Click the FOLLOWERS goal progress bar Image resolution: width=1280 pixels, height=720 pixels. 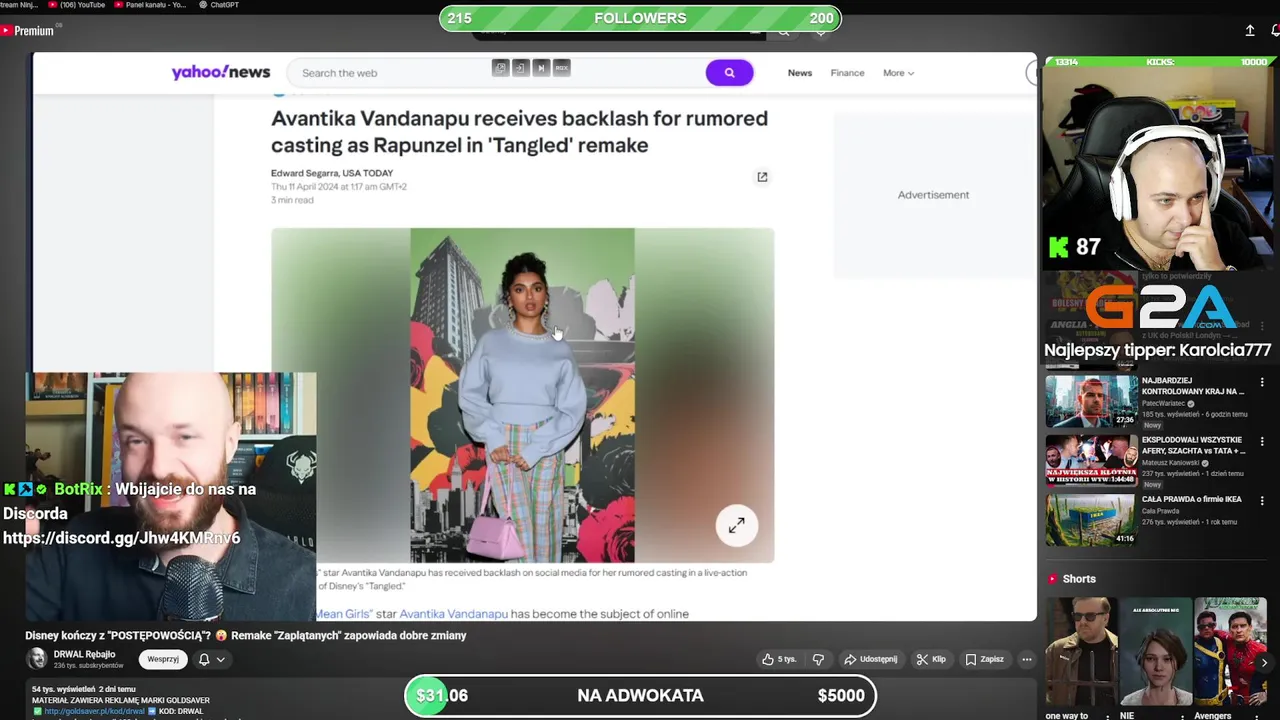point(640,18)
